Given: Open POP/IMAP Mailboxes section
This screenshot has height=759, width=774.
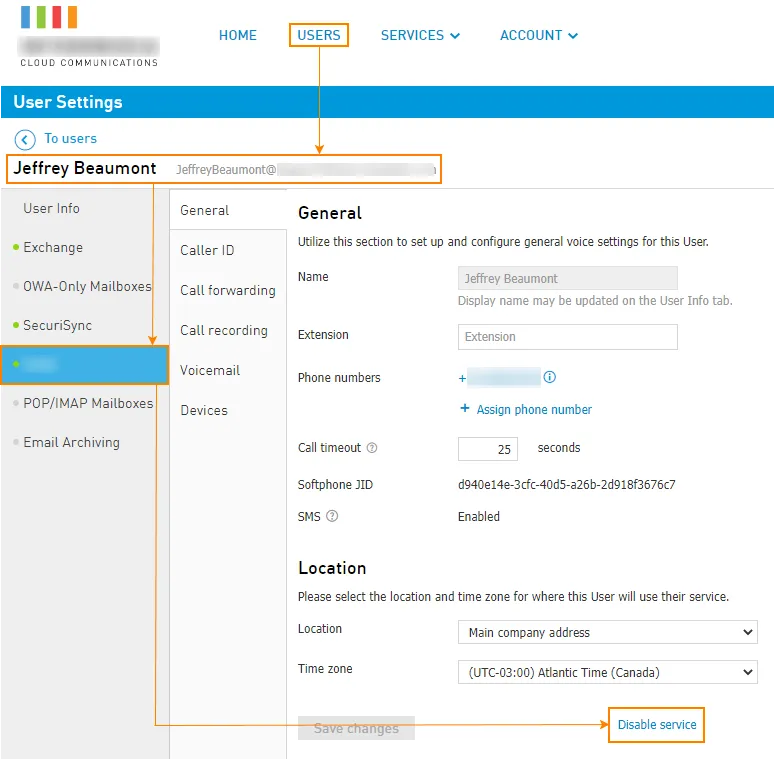Looking at the screenshot, I should click(88, 403).
